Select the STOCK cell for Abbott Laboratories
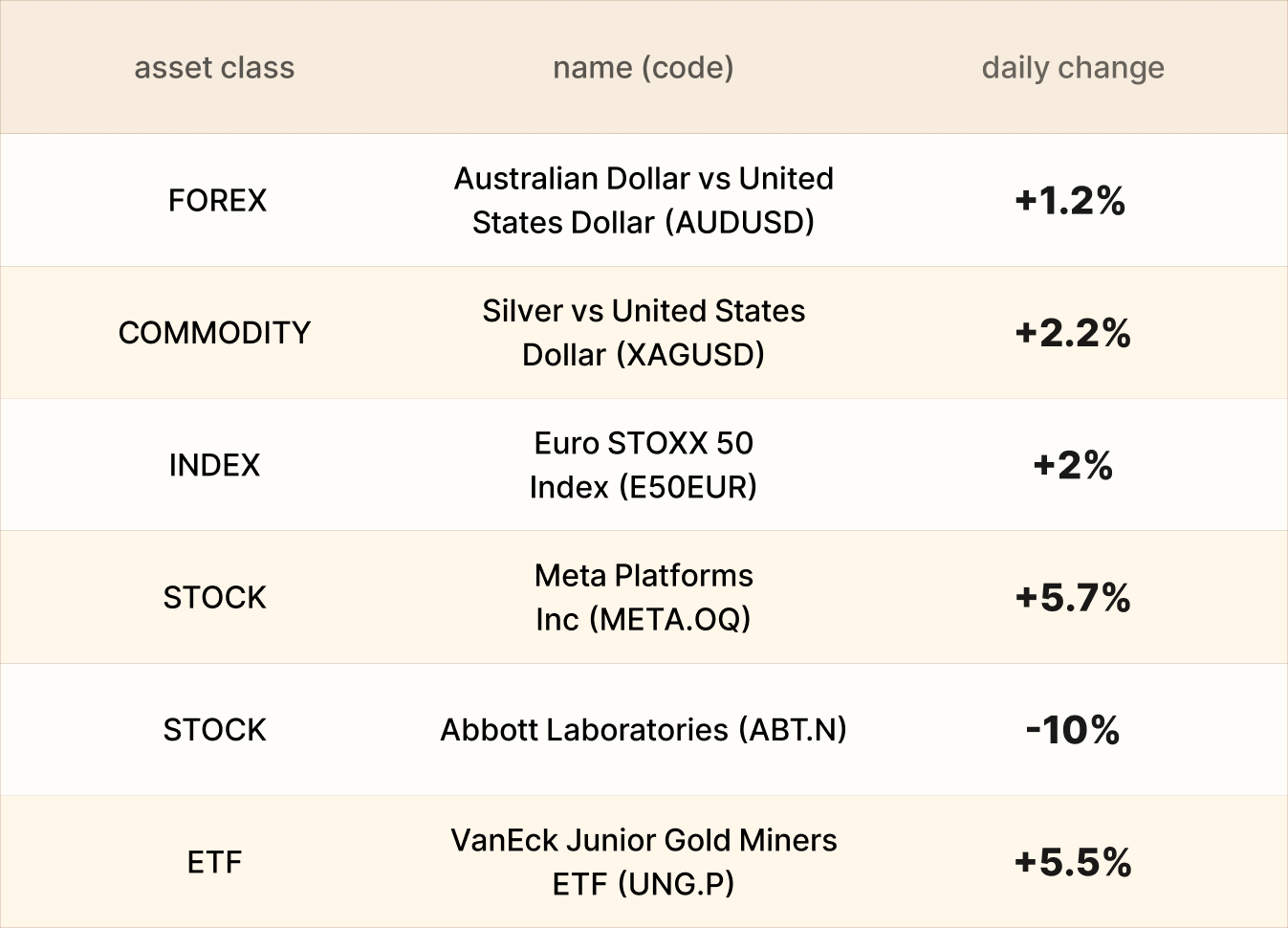1288x928 pixels. 214,729
